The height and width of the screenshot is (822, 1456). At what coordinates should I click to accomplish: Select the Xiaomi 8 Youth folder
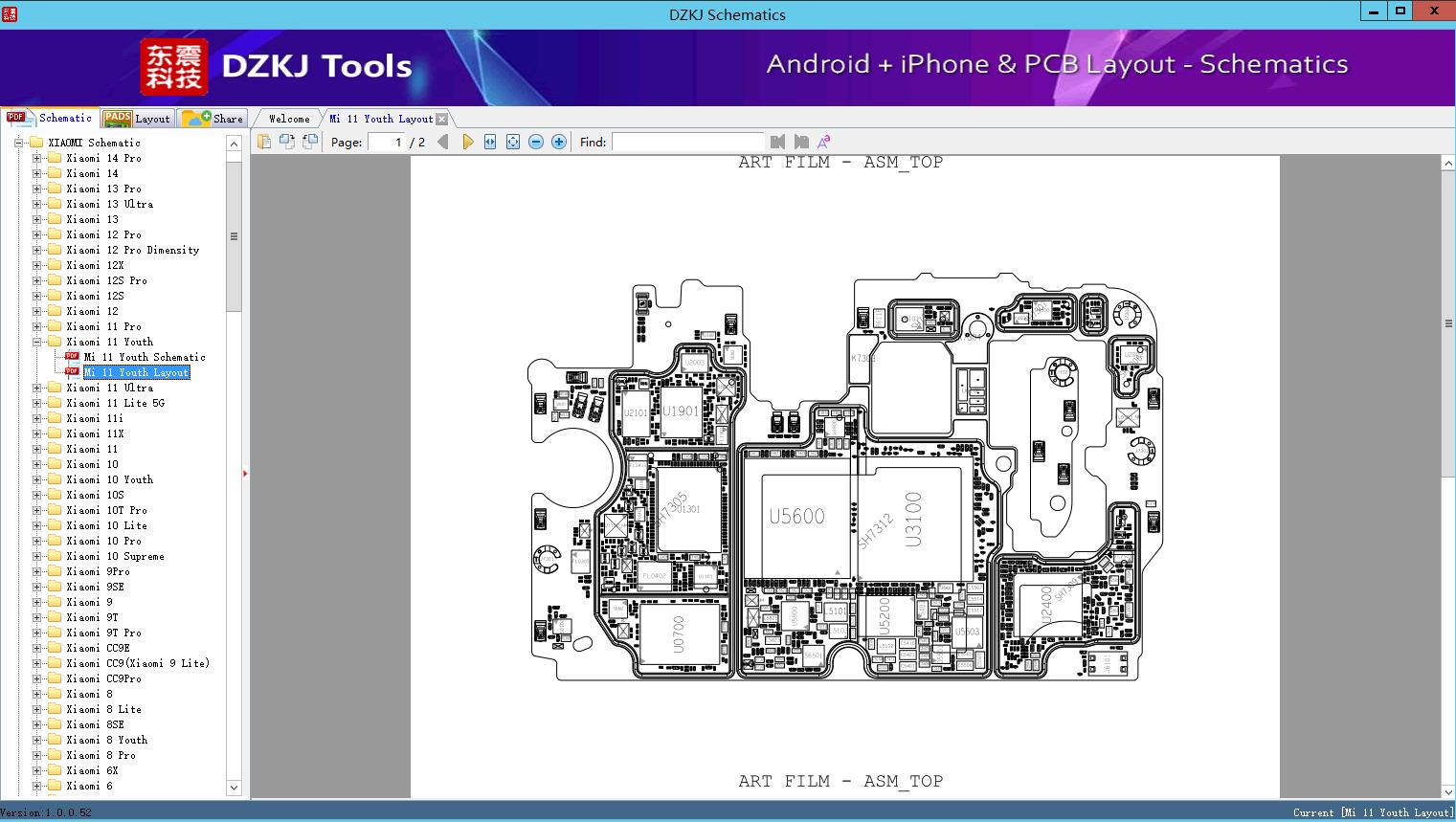(107, 740)
